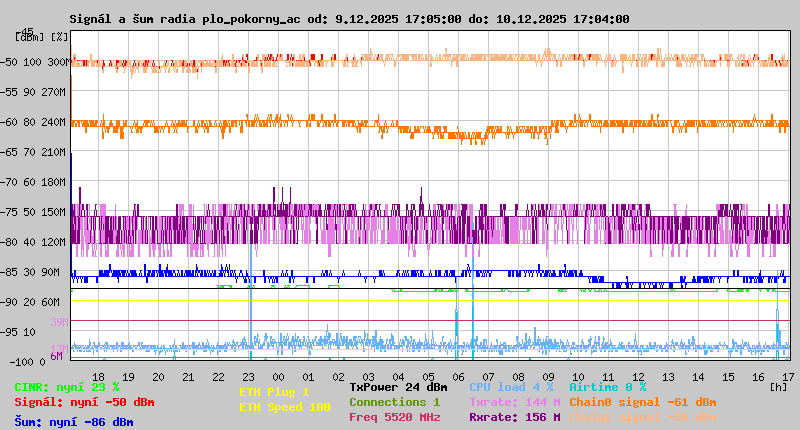Select the Connections 1 legend entry
The width and height of the screenshot is (800, 430).
[x=394, y=402]
